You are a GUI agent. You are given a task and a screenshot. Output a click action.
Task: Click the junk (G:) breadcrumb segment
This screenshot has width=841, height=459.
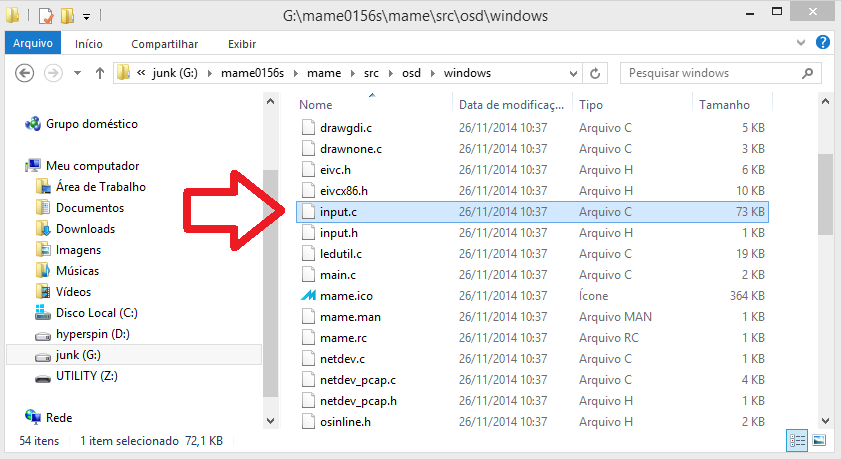coord(175,73)
